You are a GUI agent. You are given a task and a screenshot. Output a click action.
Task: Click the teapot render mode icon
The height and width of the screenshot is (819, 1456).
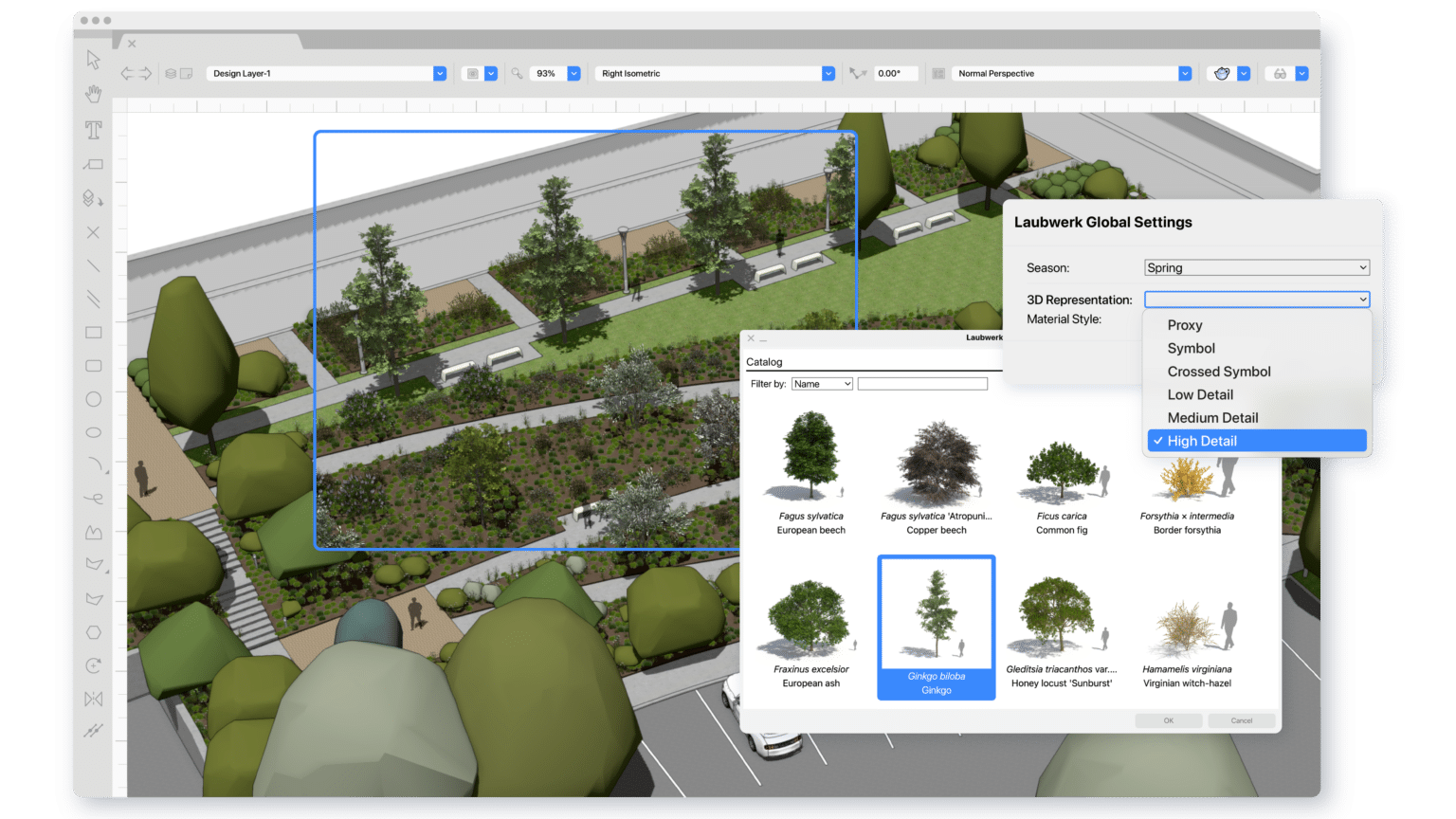click(x=1222, y=74)
